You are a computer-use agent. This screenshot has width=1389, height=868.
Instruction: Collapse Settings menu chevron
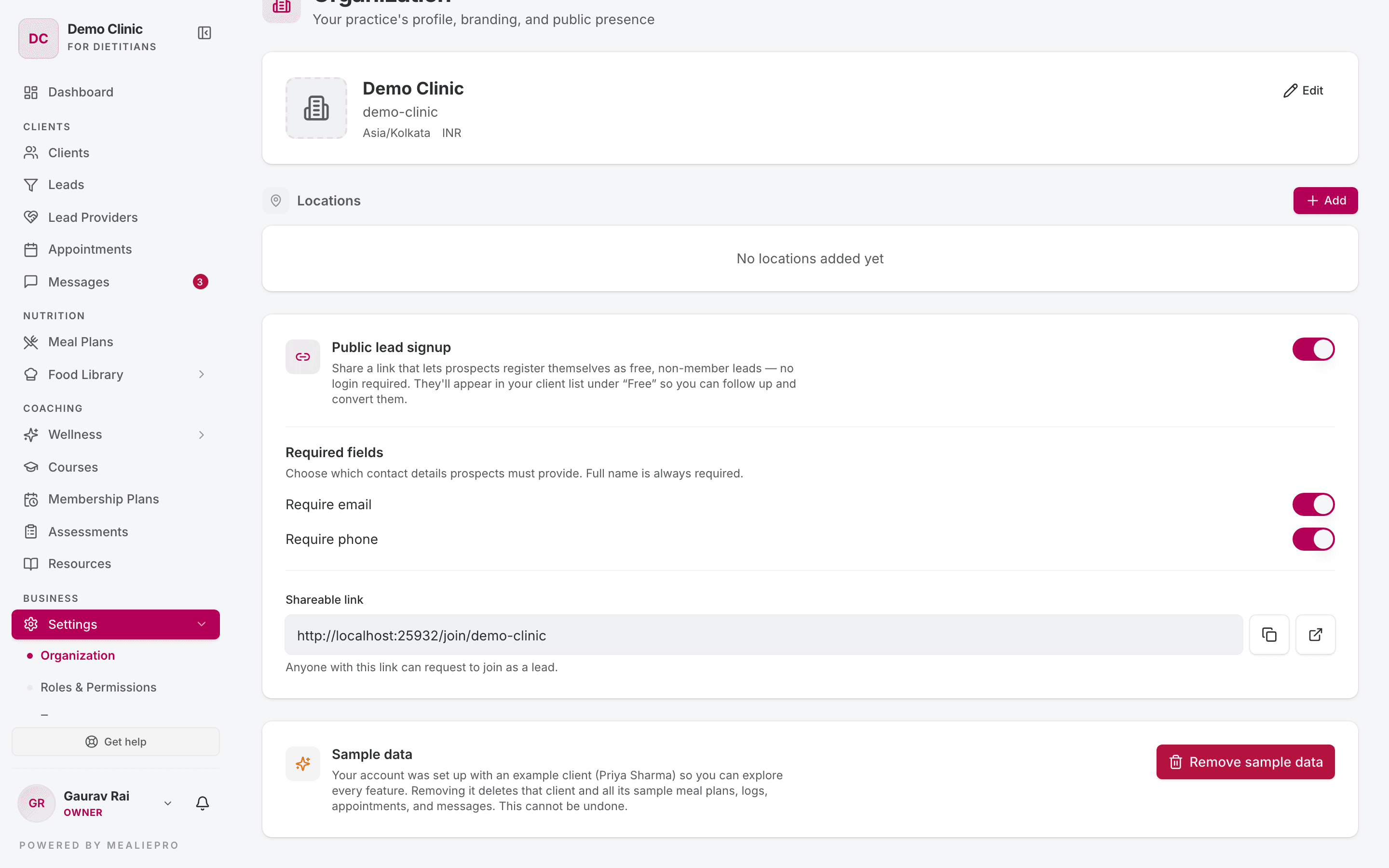click(202, 624)
